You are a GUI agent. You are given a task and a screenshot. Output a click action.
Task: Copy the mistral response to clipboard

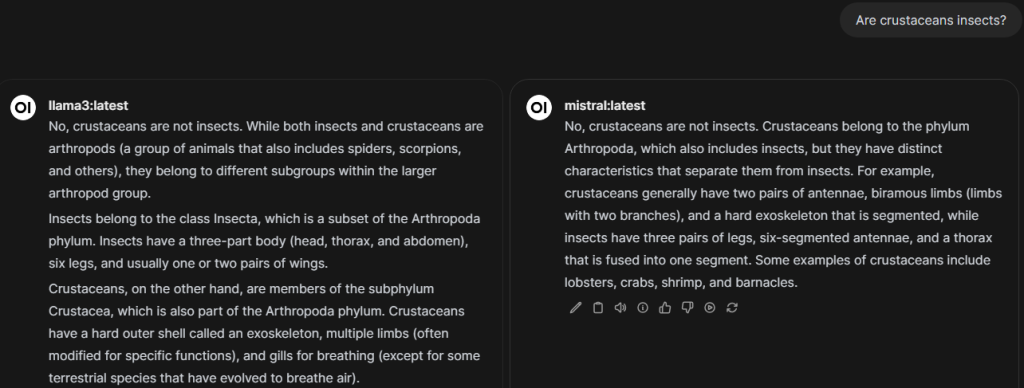(x=598, y=308)
